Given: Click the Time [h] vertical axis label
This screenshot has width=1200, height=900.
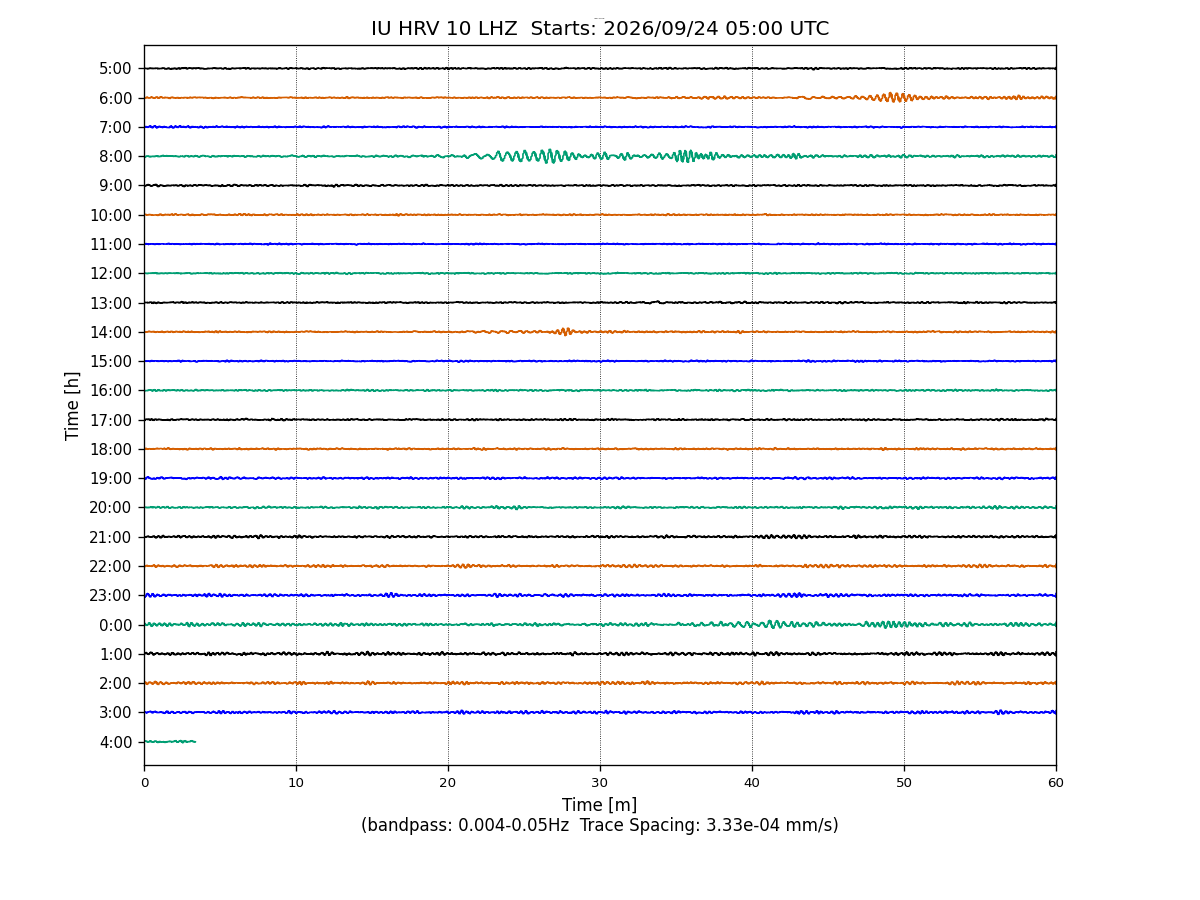Looking at the screenshot, I should tap(73, 405).
